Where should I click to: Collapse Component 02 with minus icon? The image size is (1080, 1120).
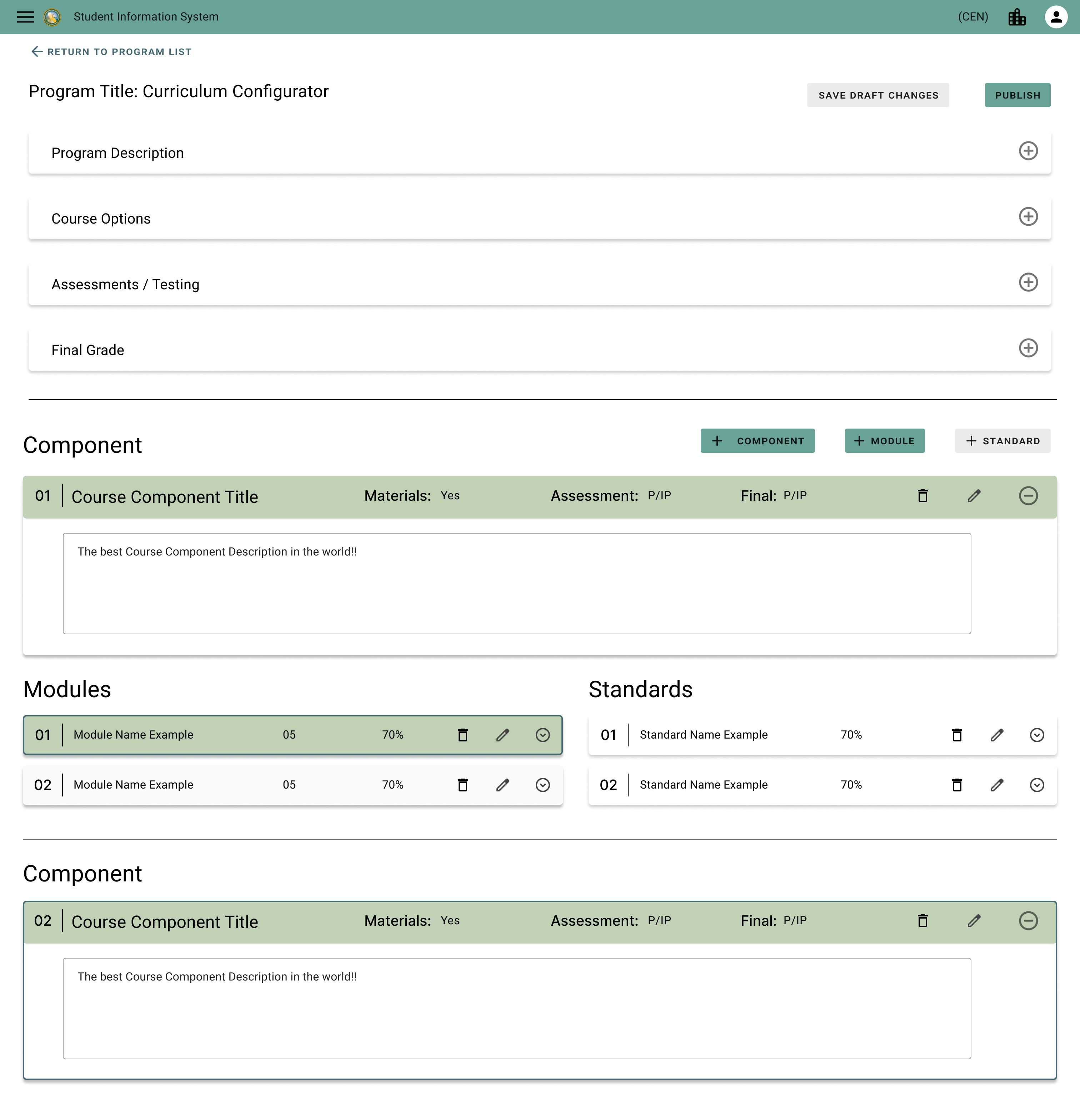point(1029,921)
